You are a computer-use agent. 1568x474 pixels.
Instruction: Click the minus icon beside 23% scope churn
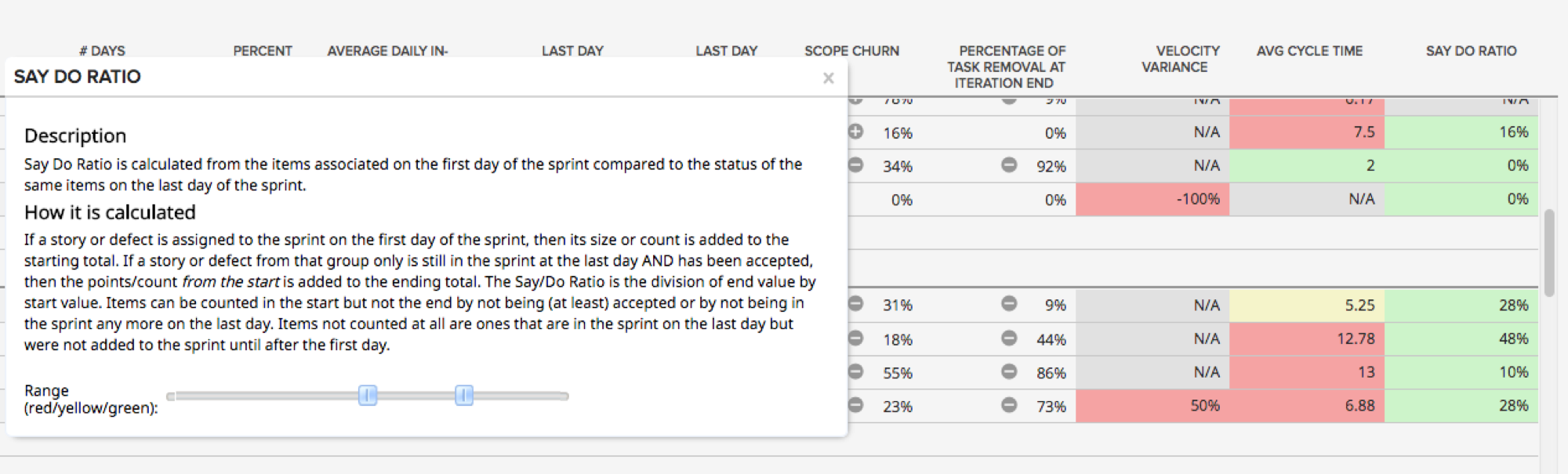[x=856, y=406]
